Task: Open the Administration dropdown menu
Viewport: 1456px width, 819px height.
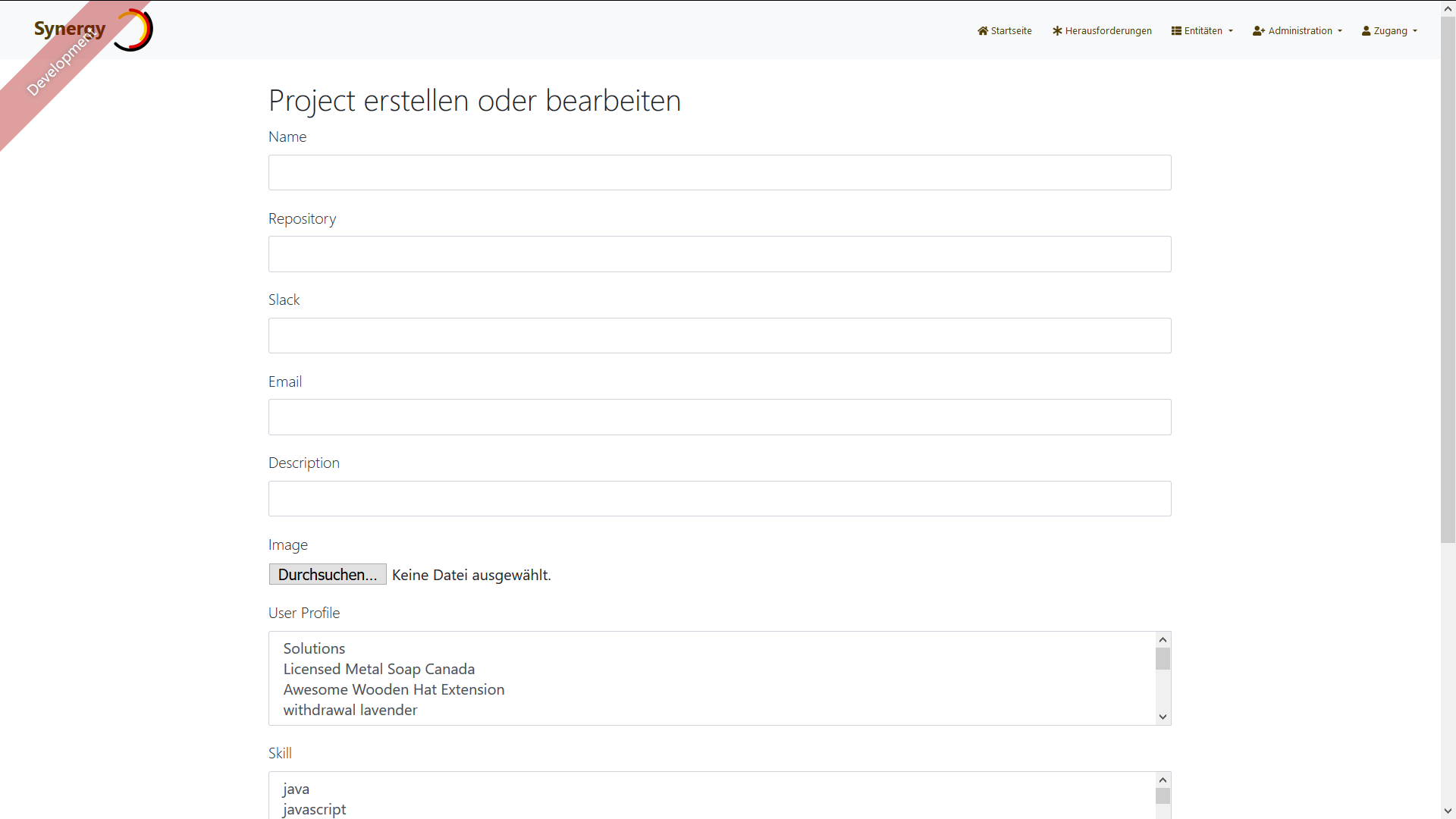Action: 1297,31
